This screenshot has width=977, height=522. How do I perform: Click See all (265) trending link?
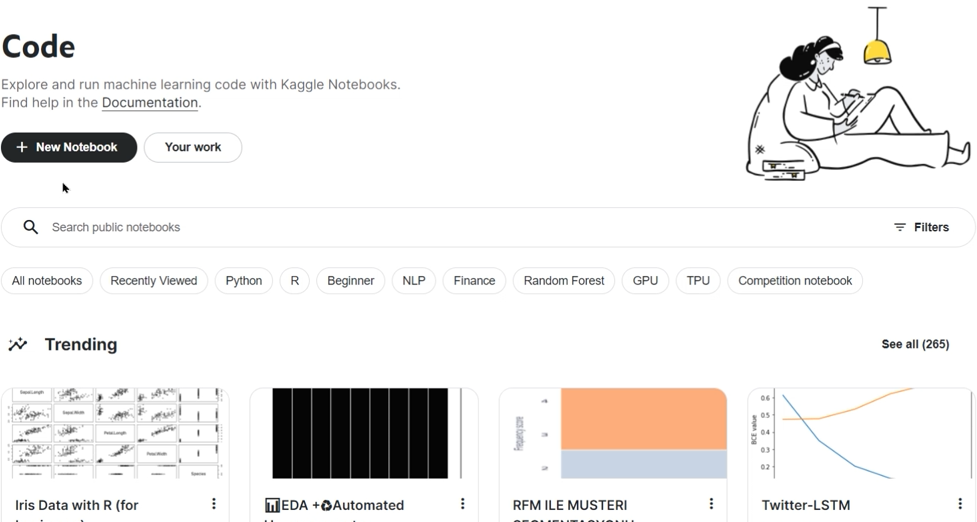(x=915, y=344)
